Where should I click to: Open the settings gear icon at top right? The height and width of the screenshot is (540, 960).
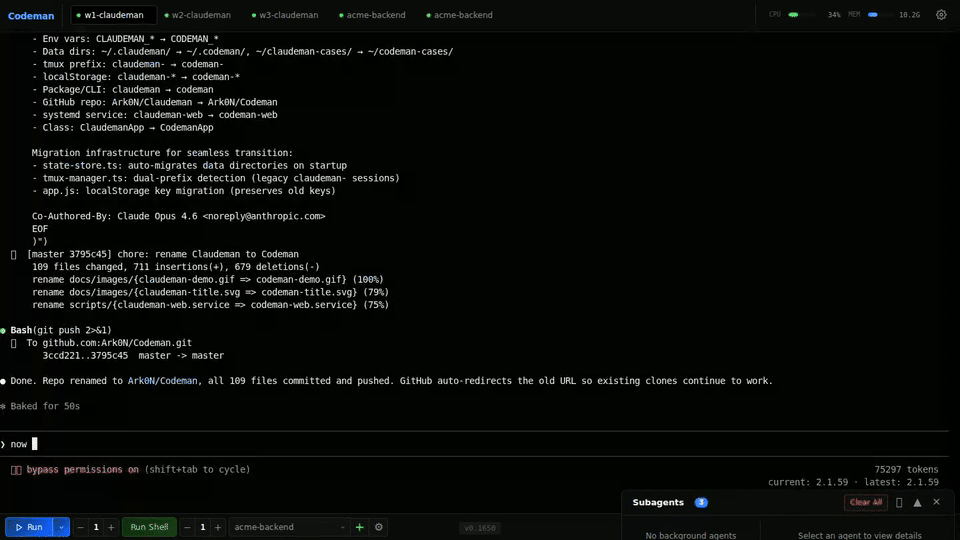941,15
